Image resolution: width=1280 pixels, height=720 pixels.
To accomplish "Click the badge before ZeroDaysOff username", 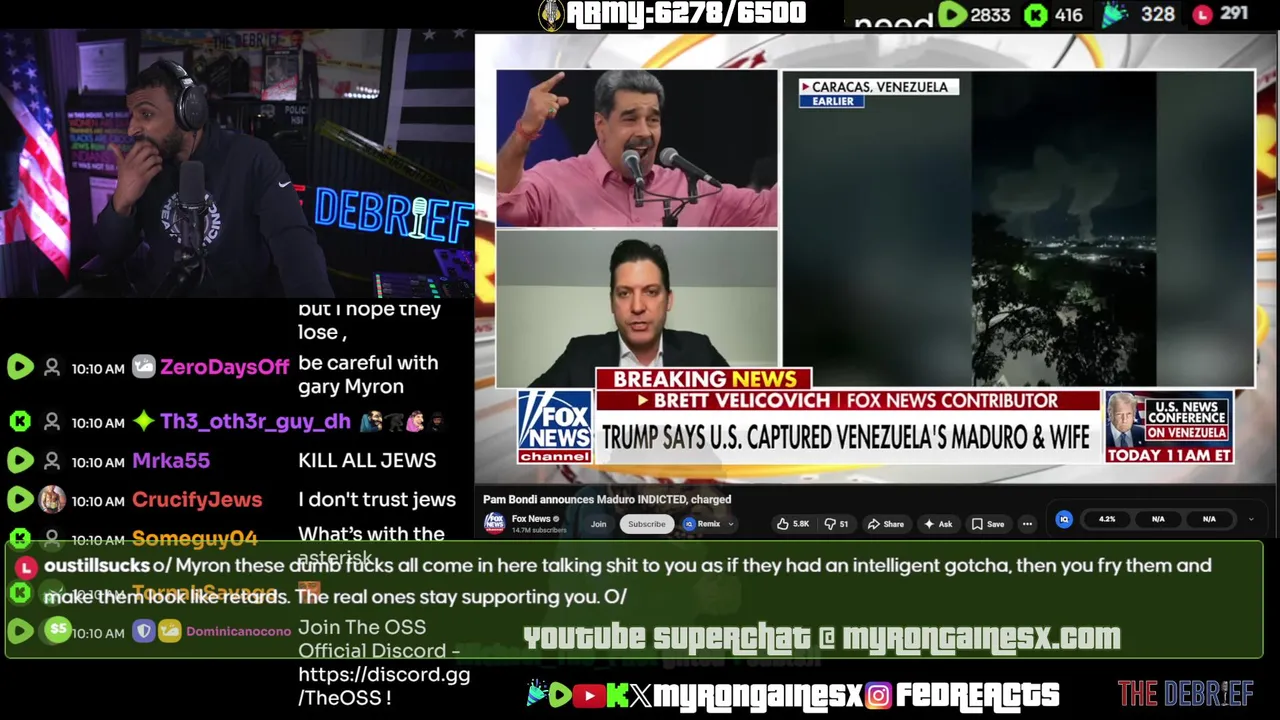I will point(144,367).
